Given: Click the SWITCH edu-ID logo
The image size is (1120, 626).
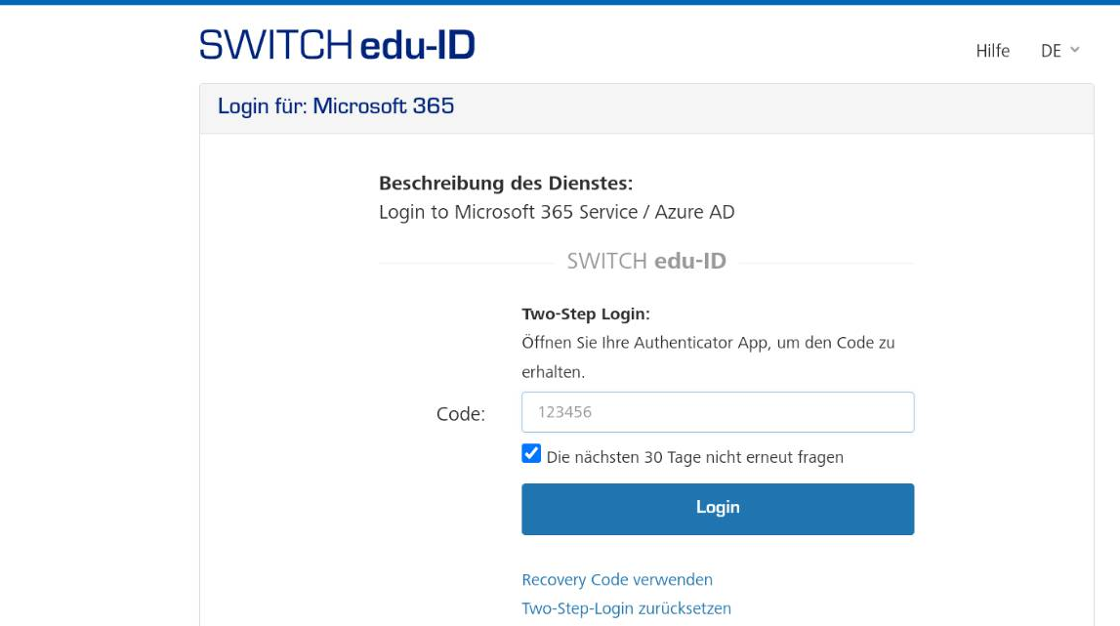Looking at the screenshot, I should tap(337, 44).
